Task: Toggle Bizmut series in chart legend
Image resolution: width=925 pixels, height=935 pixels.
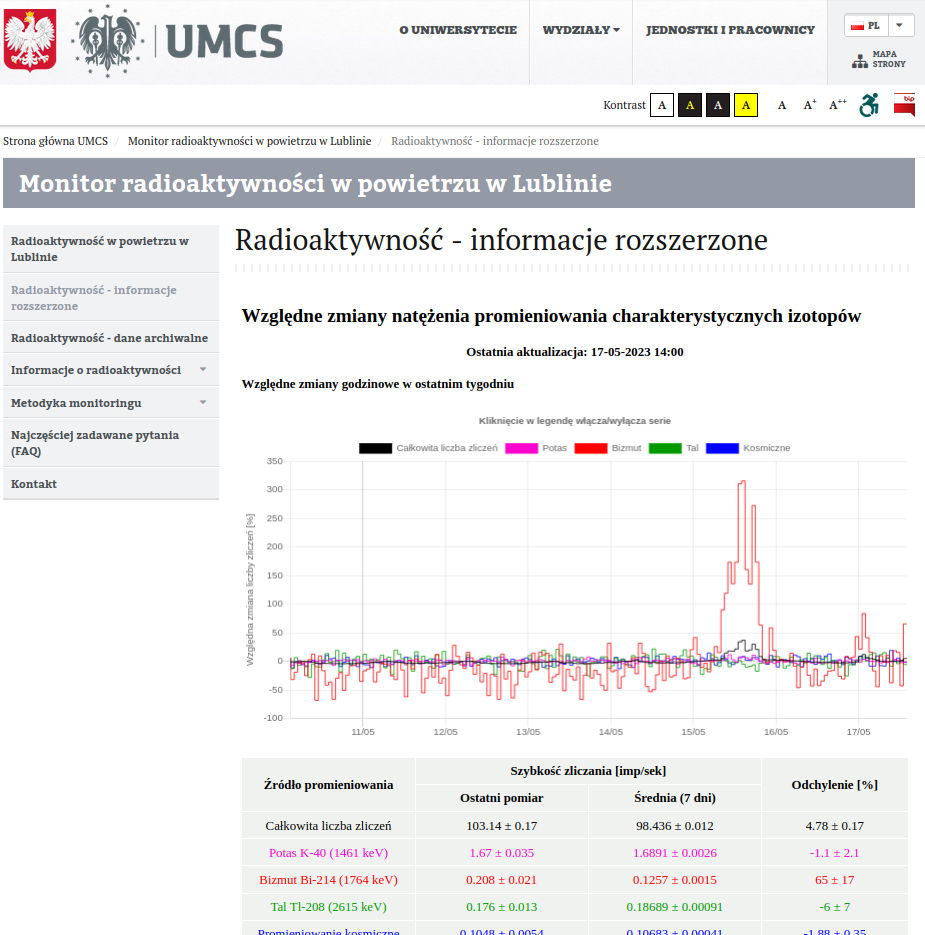Action: tap(608, 448)
